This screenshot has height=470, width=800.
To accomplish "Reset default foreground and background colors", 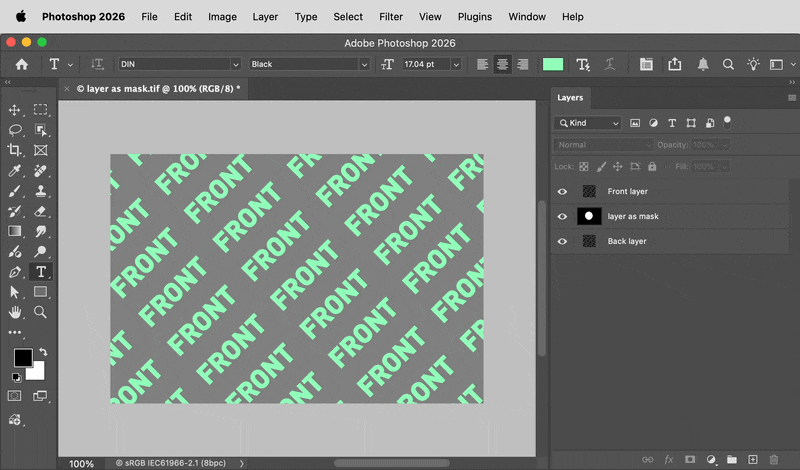I will coord(17,378).
